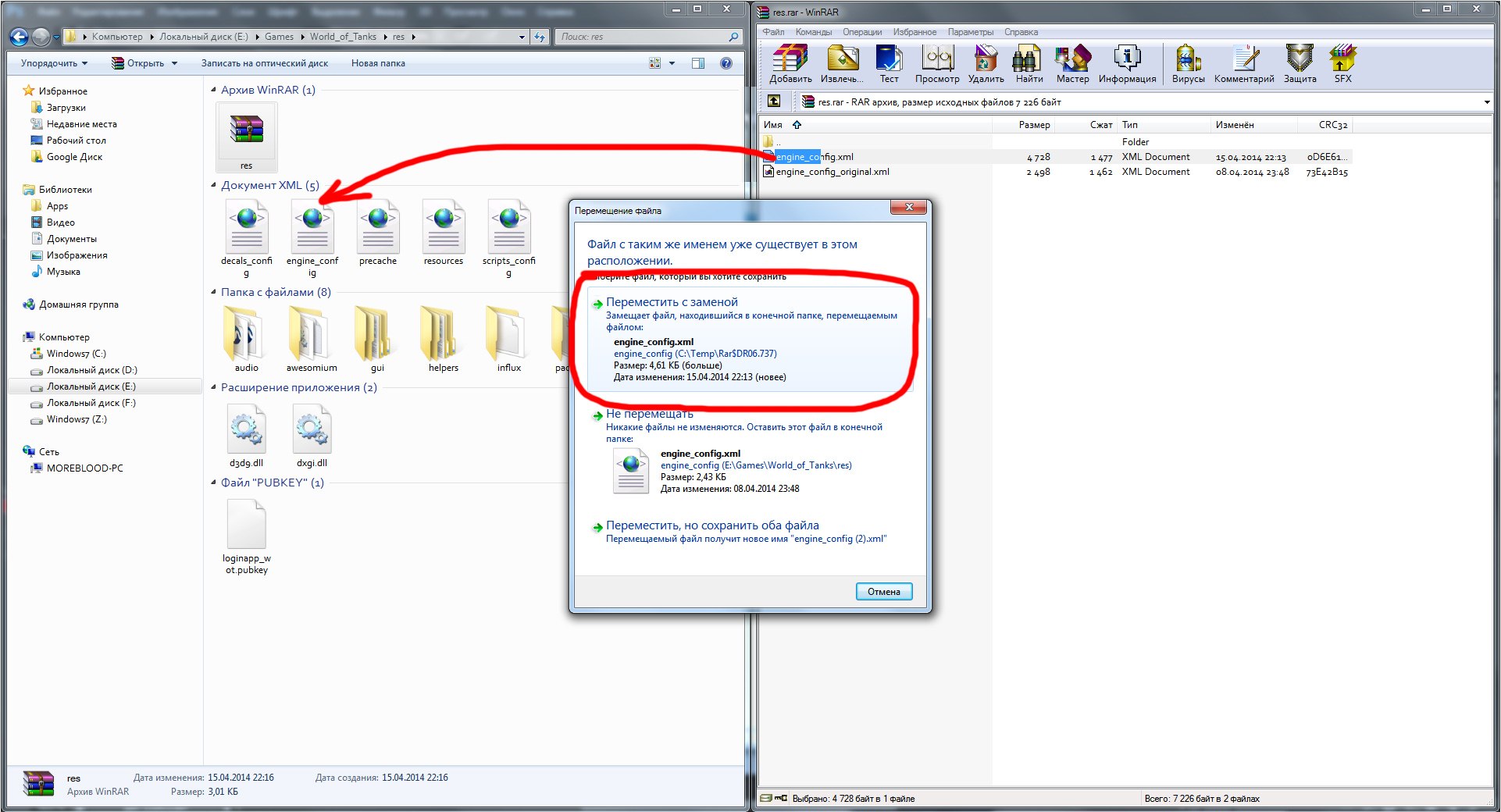Collapse the Расширение приложения (2) group
This screenshot has width=1501, height=812.
coord(213,387)
